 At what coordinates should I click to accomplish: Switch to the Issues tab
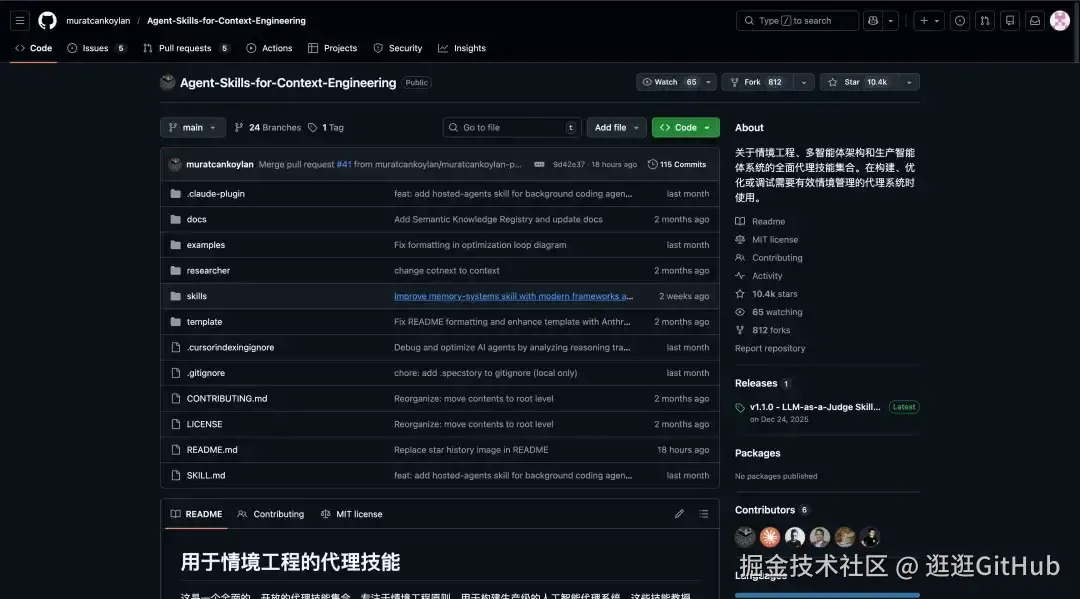tap(96, 48)
